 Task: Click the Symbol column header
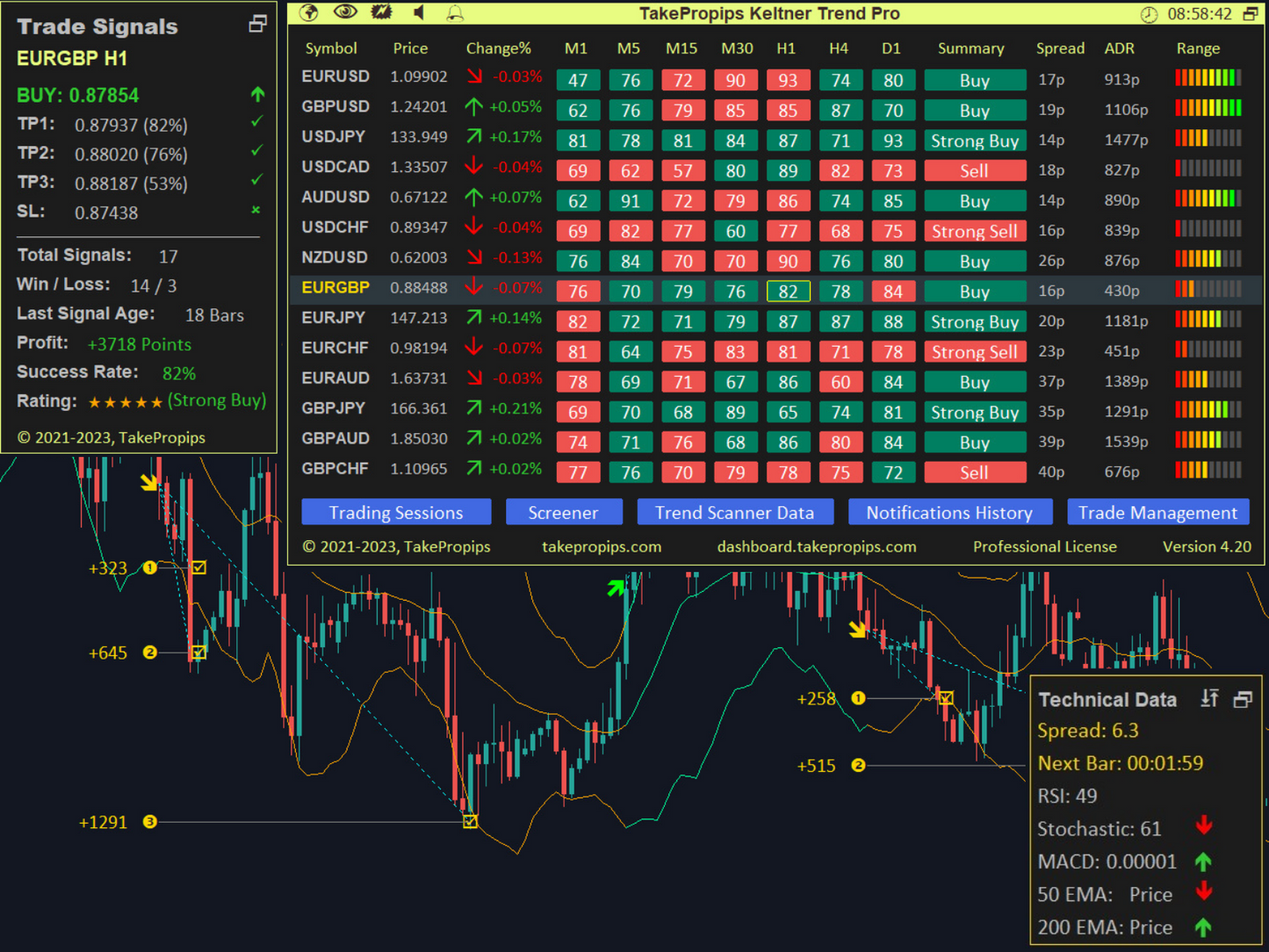click(x=331, y=48)
